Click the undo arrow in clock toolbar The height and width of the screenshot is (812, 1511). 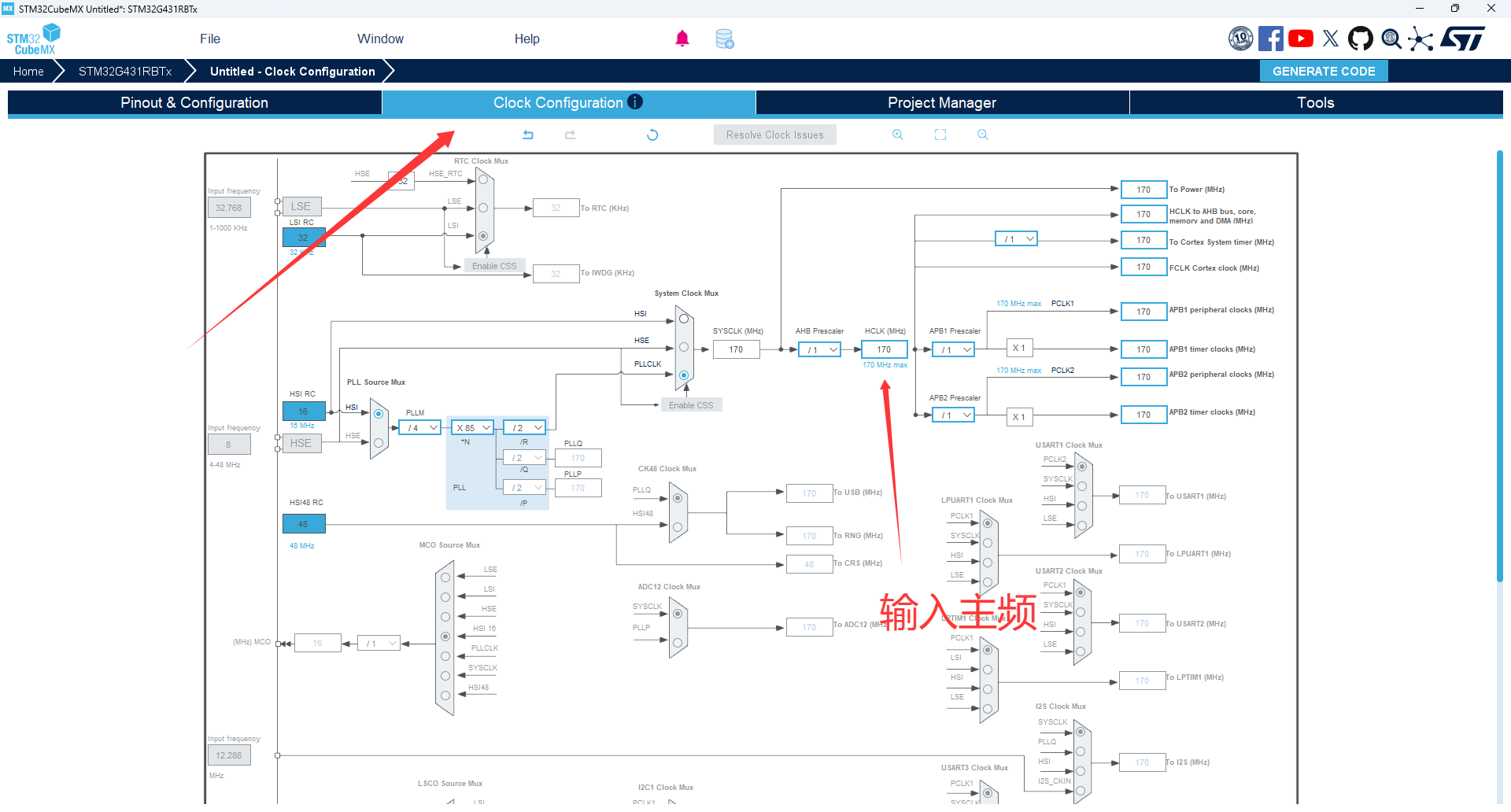528,135
